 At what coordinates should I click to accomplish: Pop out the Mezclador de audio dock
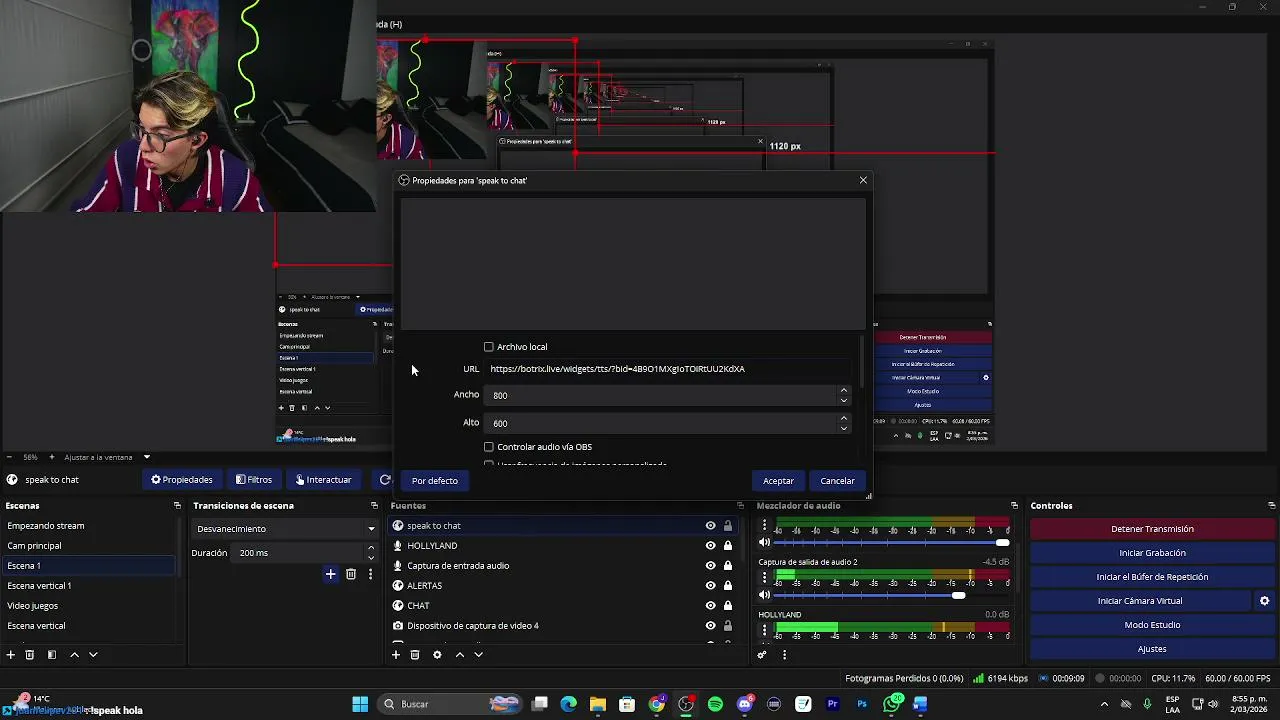coord(1014,506)
